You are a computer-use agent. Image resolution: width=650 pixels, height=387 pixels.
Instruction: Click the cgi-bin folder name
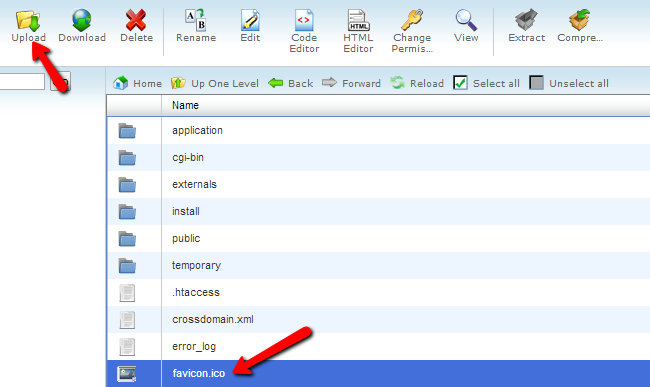point(188,157)
